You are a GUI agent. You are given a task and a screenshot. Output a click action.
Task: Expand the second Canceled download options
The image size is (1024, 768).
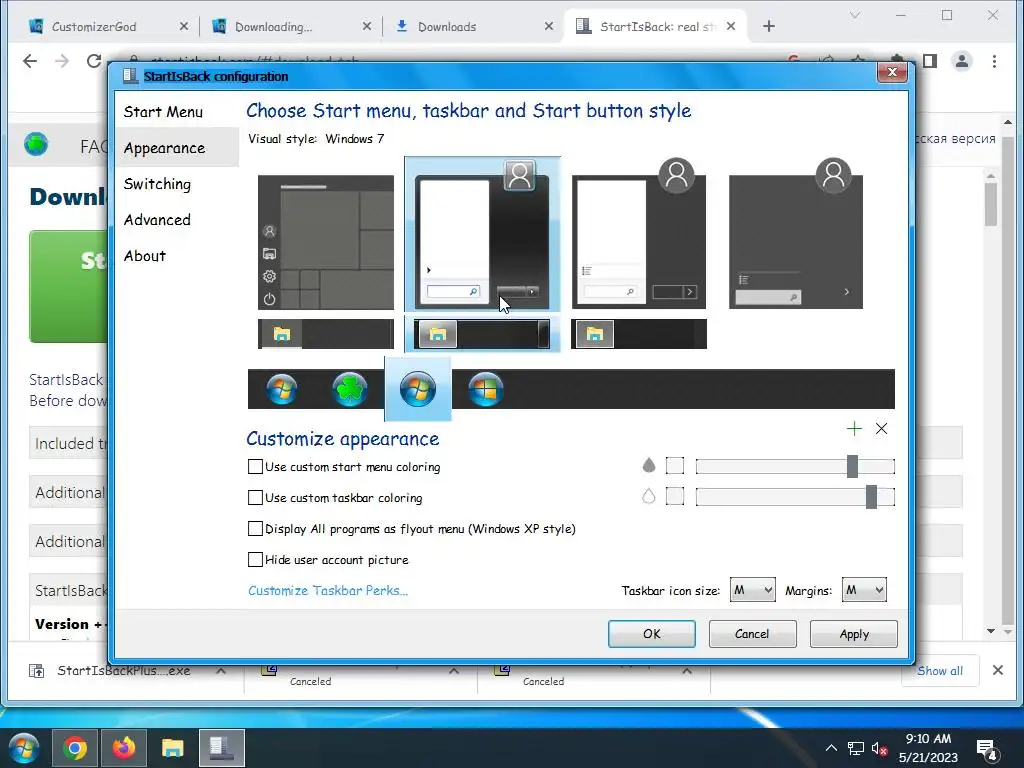point(687,671)
